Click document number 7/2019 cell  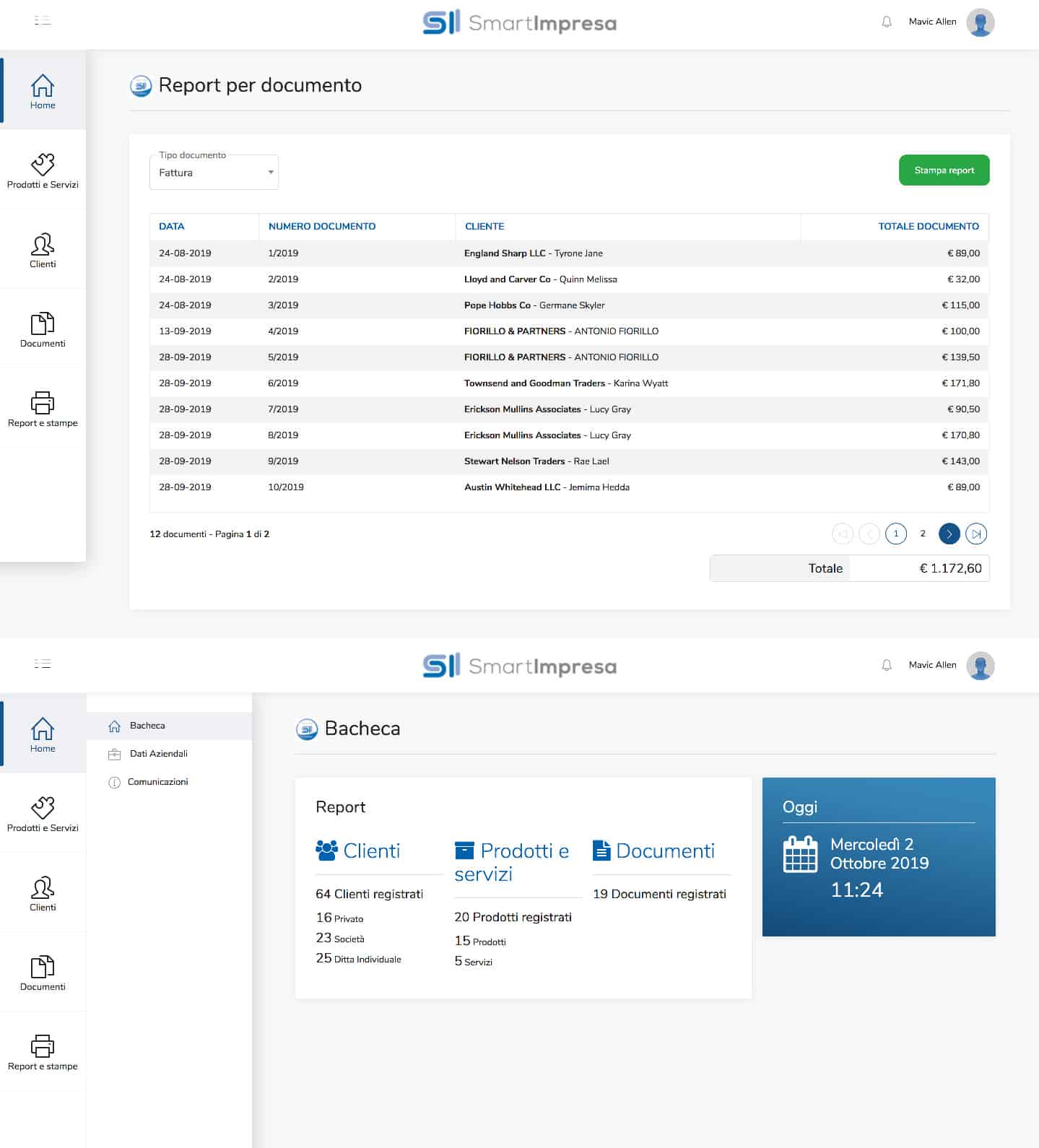tap(283, 409)
